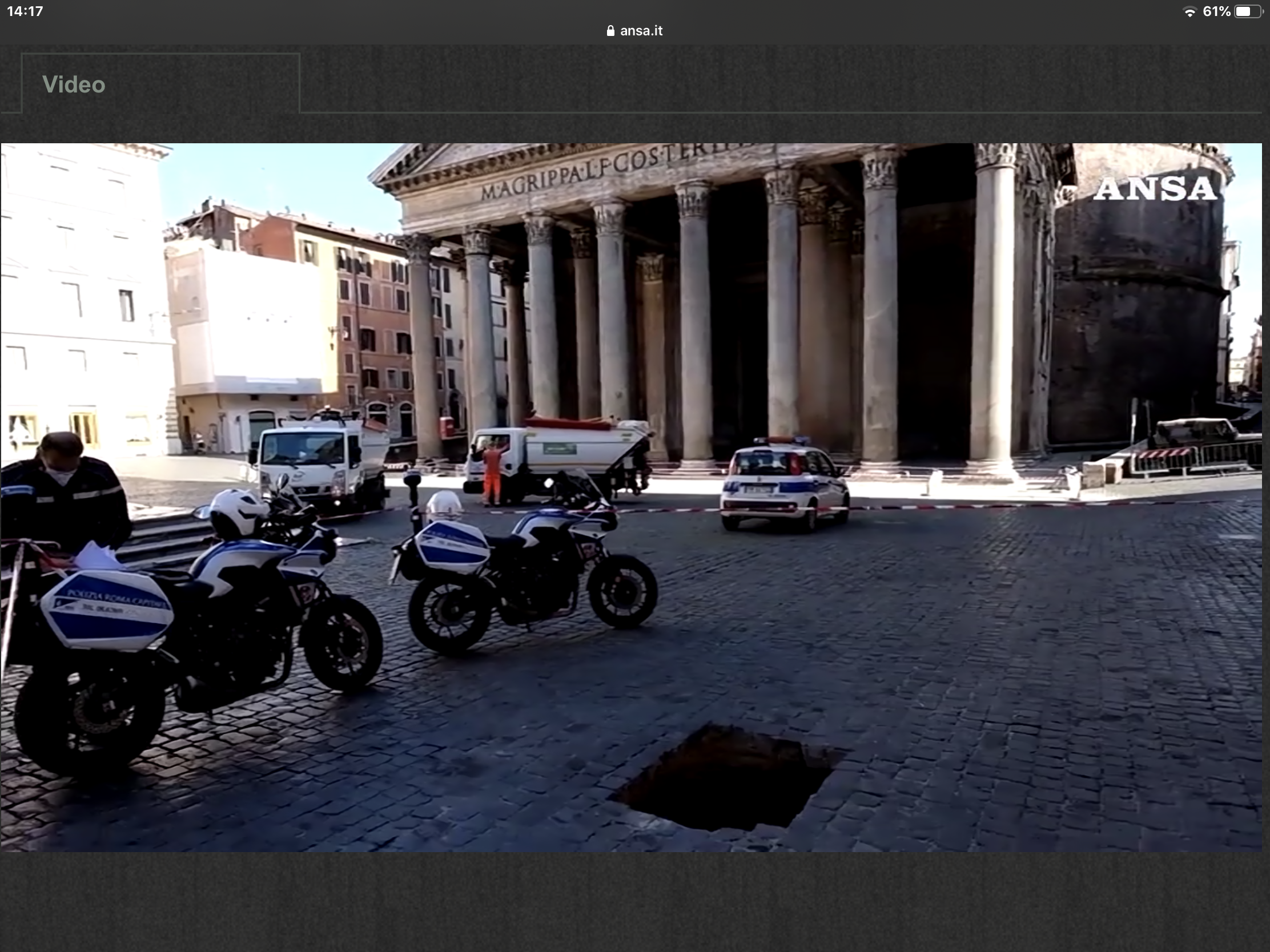
Task: Tap the Wi-Fi status icon
Action: tap(1189, 12)
